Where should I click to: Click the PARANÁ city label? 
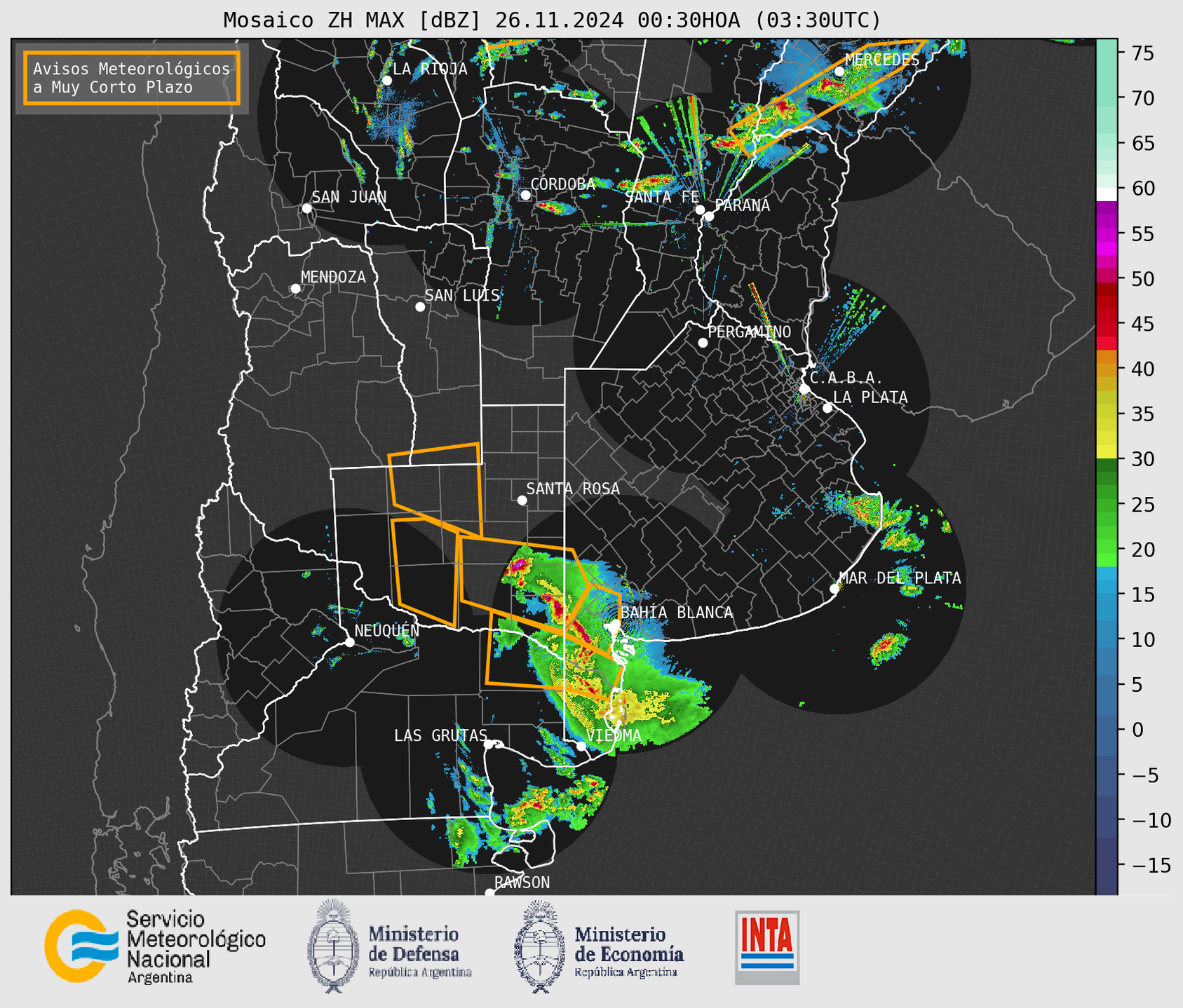click(x=743, y=205)
